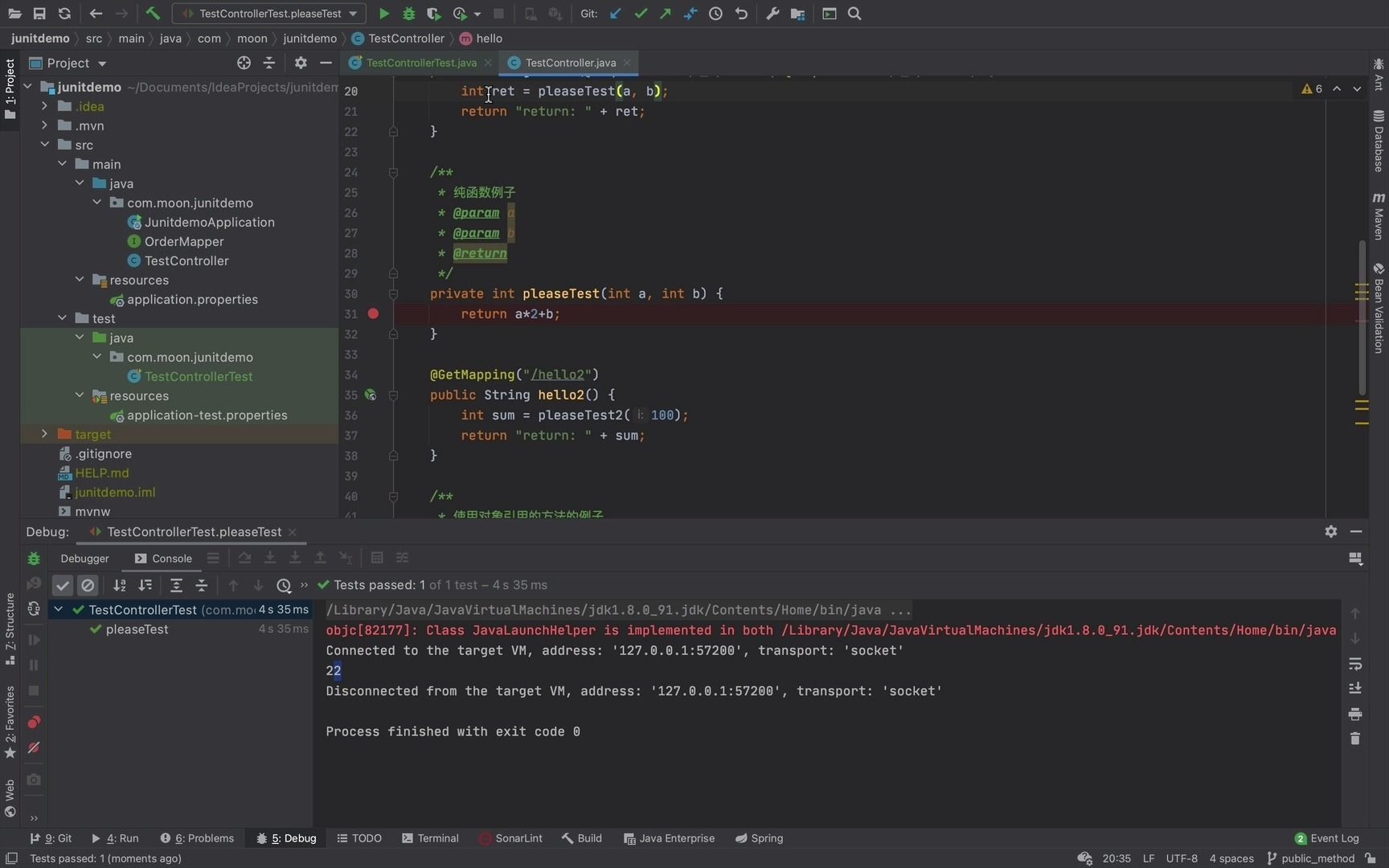The image size is (1389, 868).
Task: Open profiler run dropdown arrow
Action: pyautogui.click(x=477, y=14)
